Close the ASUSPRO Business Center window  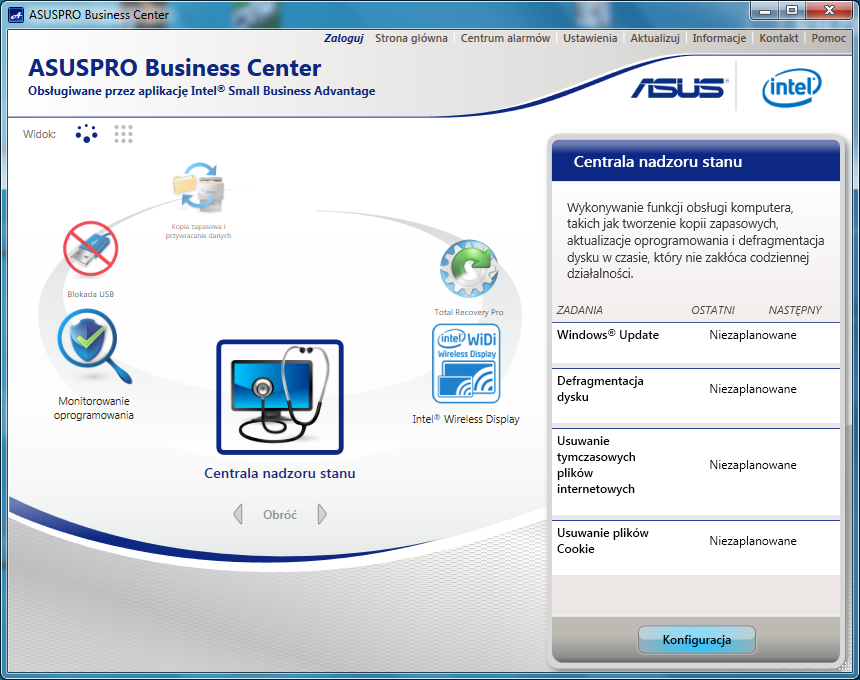coord(829,10)
